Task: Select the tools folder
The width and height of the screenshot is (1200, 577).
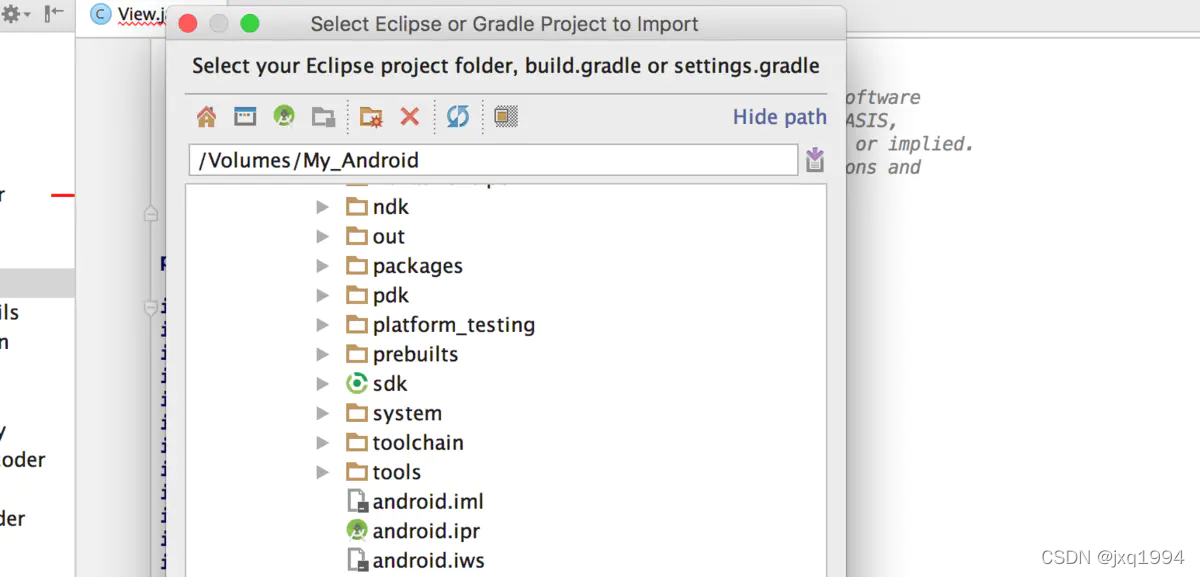Action: tap(397, 472)
